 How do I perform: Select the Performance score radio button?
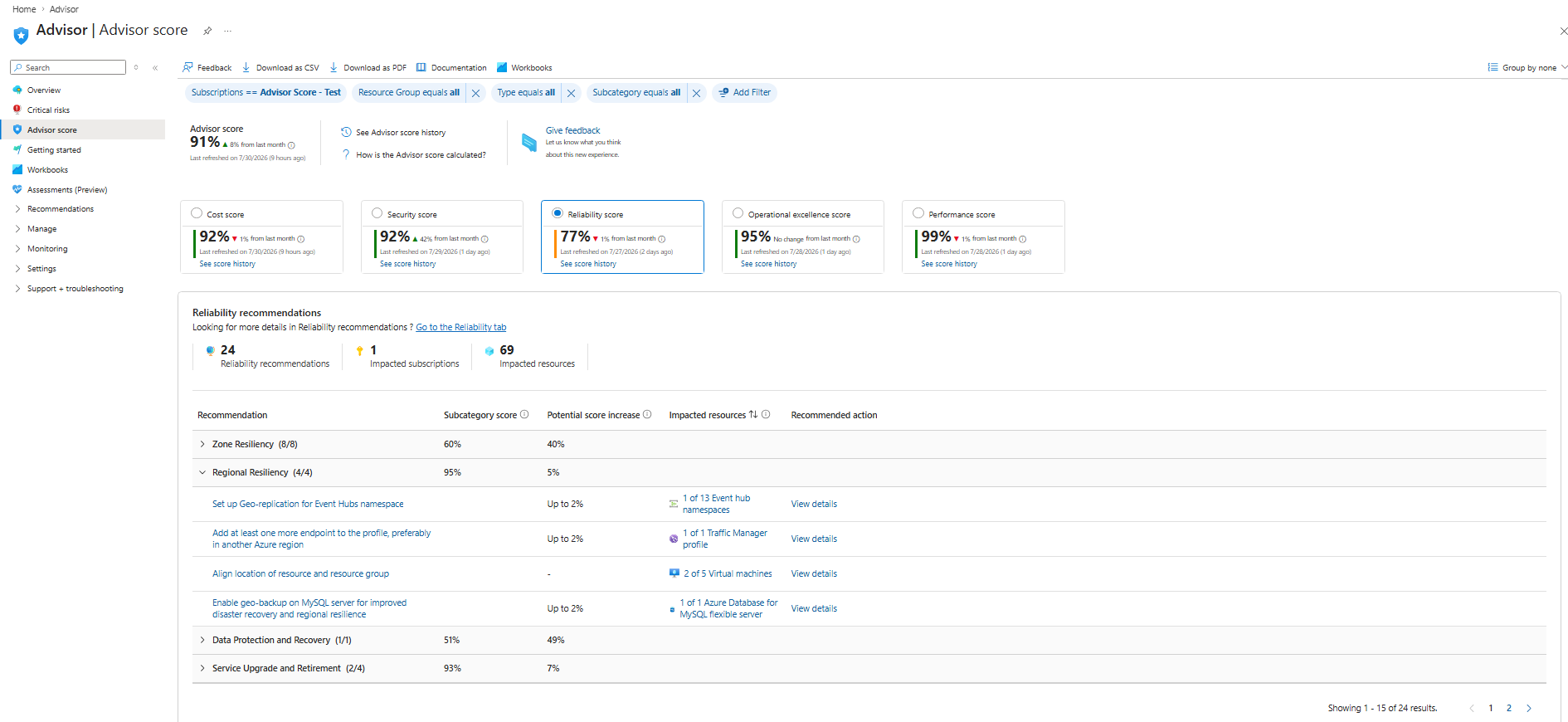point(918,213)
